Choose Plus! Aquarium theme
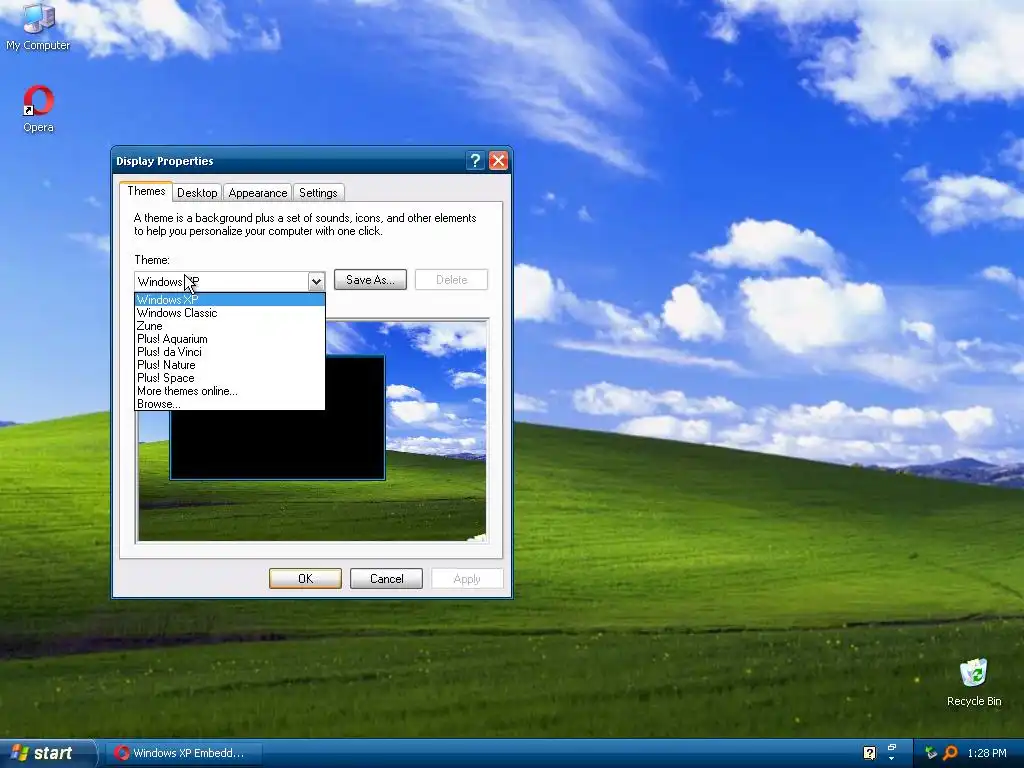 pyautogui.click(x=229, y=339)
